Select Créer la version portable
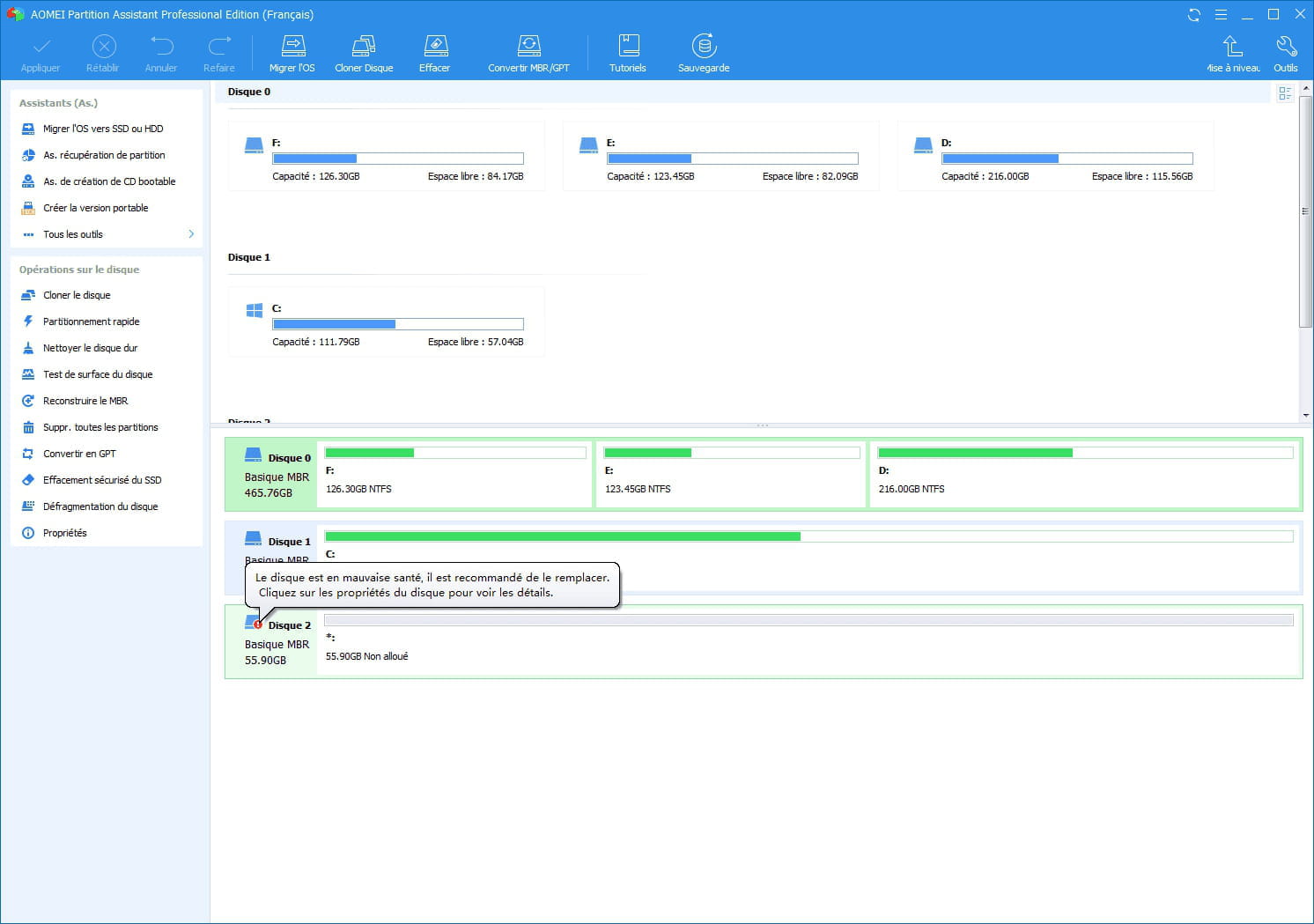 pos(95,208)
